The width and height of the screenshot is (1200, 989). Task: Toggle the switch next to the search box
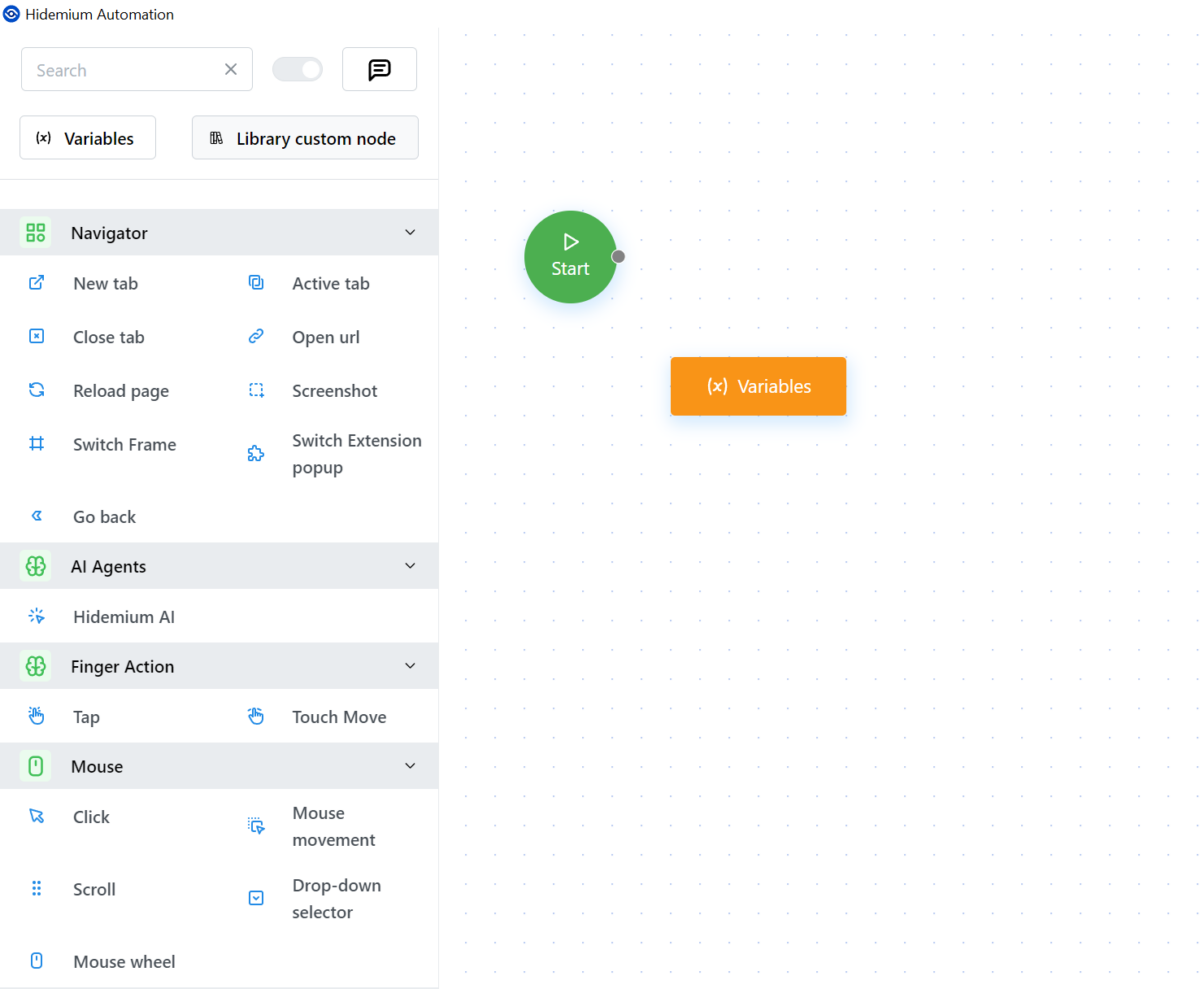pyautogui.click(x=298, y=70)
